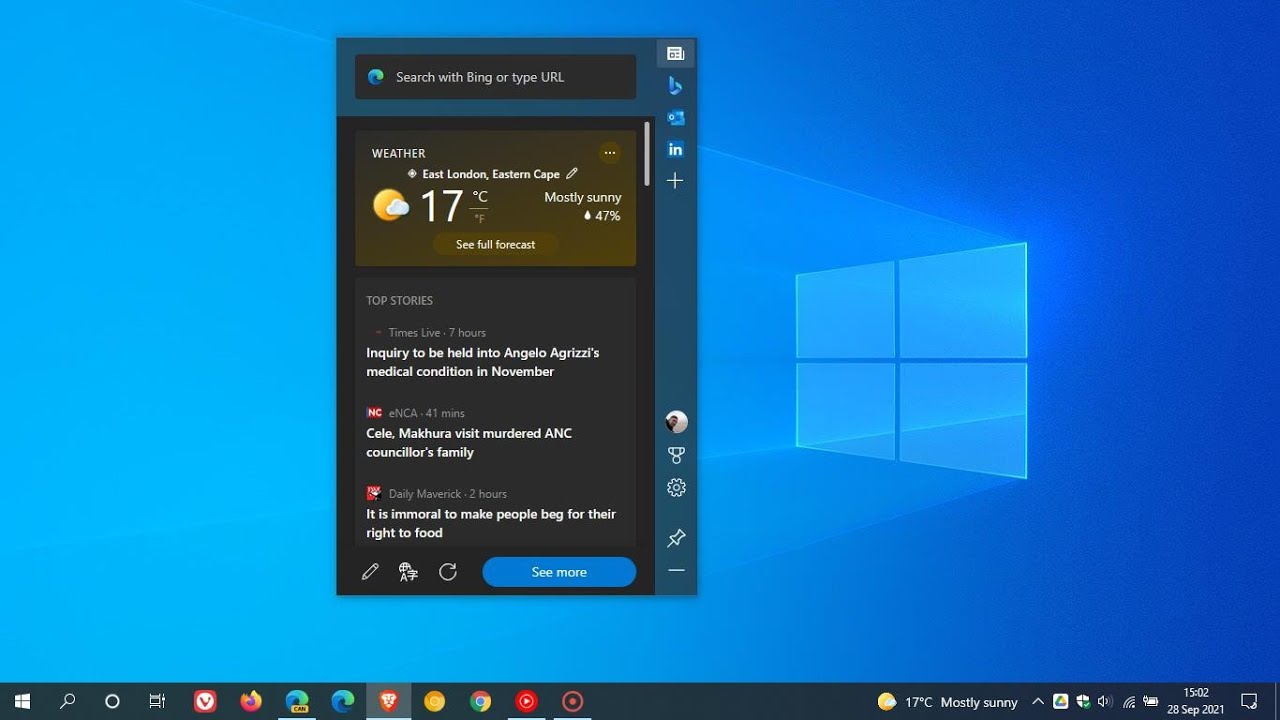Viewport: 1280px width, 720px height.
Task: Pin the Edge bar with pin icon
Action: click(676, 539)
